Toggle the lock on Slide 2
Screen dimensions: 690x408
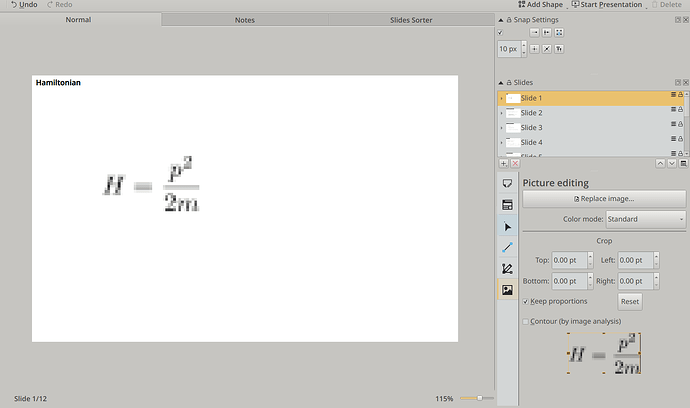coord(680,109)
